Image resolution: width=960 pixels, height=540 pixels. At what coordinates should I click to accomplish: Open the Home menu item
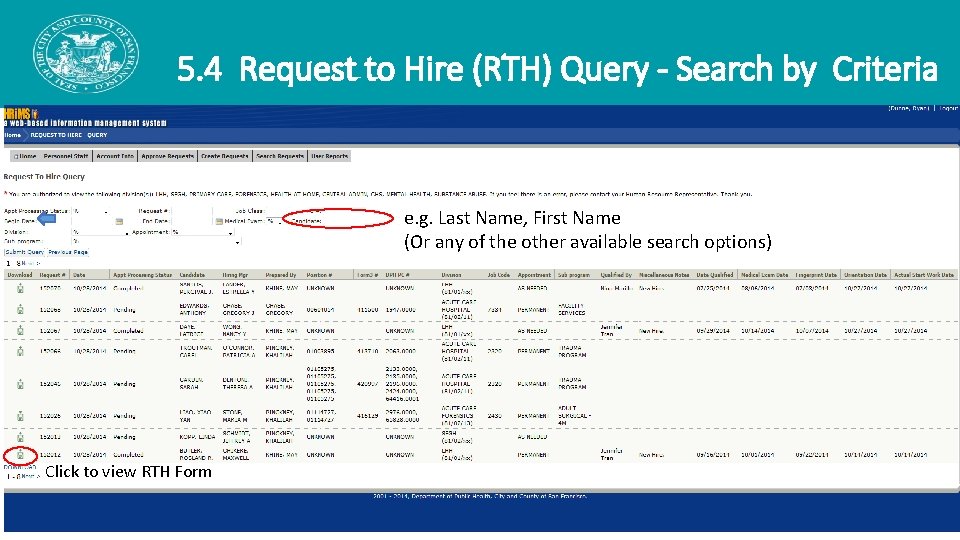tap(25, 156)
